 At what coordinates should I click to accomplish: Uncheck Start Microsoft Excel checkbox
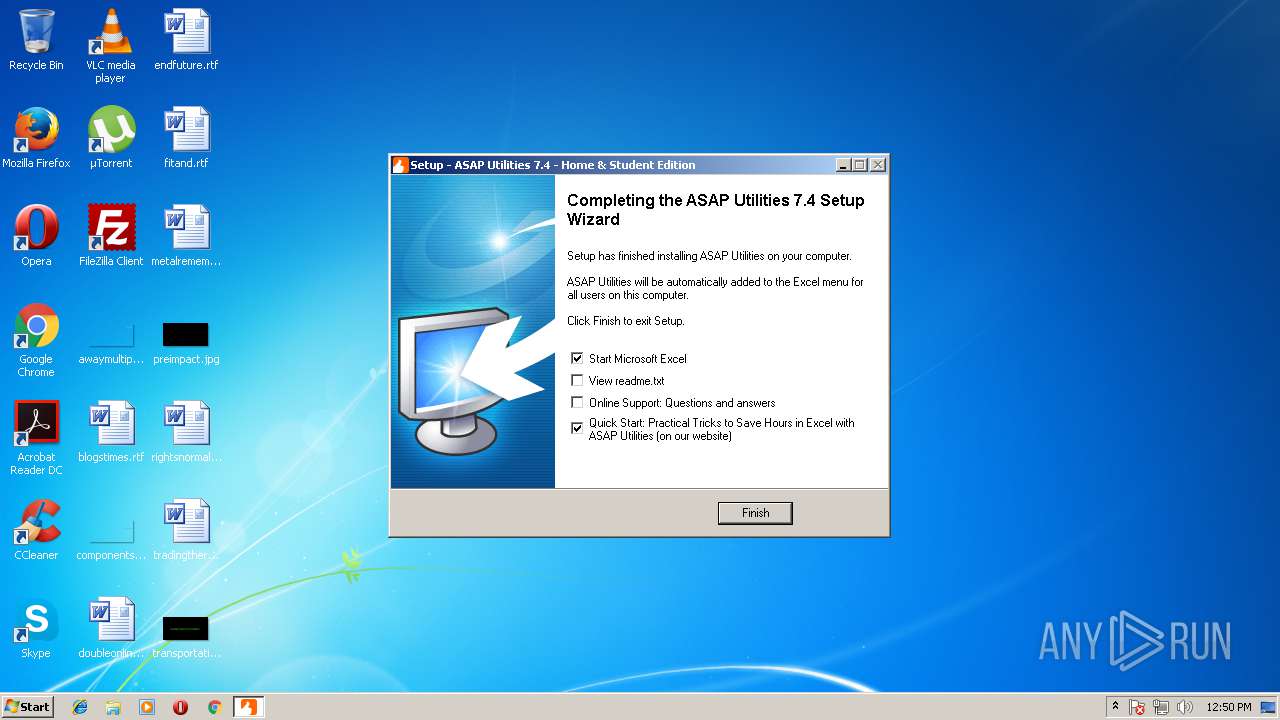point(577,358)
